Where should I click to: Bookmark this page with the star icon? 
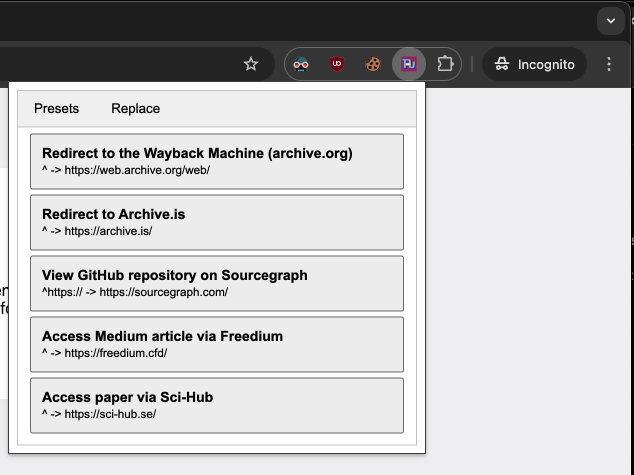[251, 64]
